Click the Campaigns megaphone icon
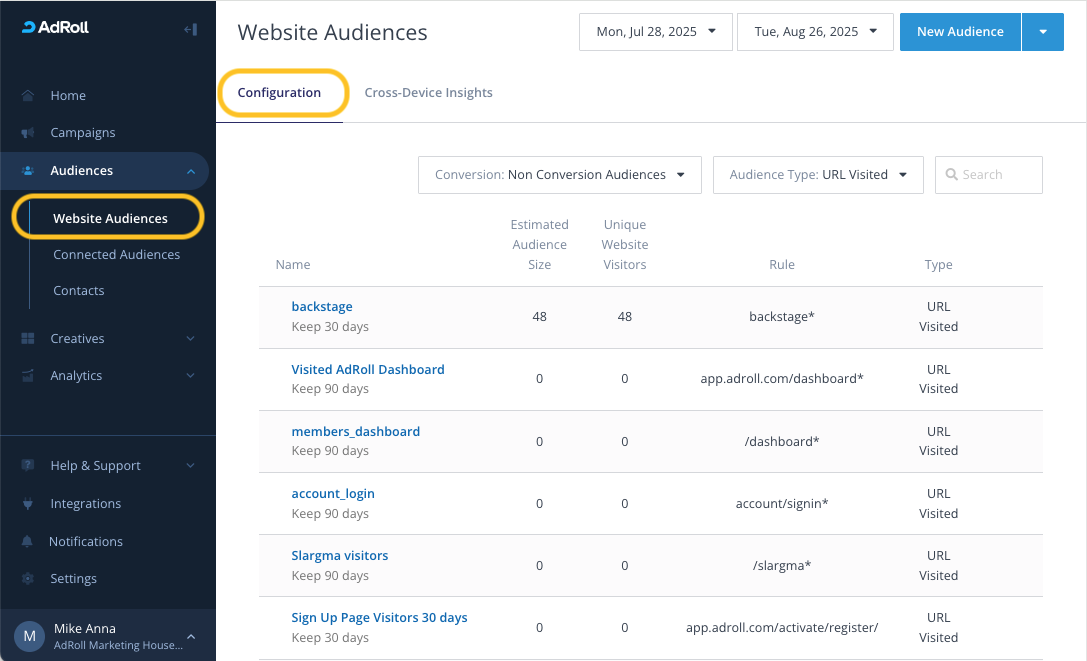 click(28, 133)
